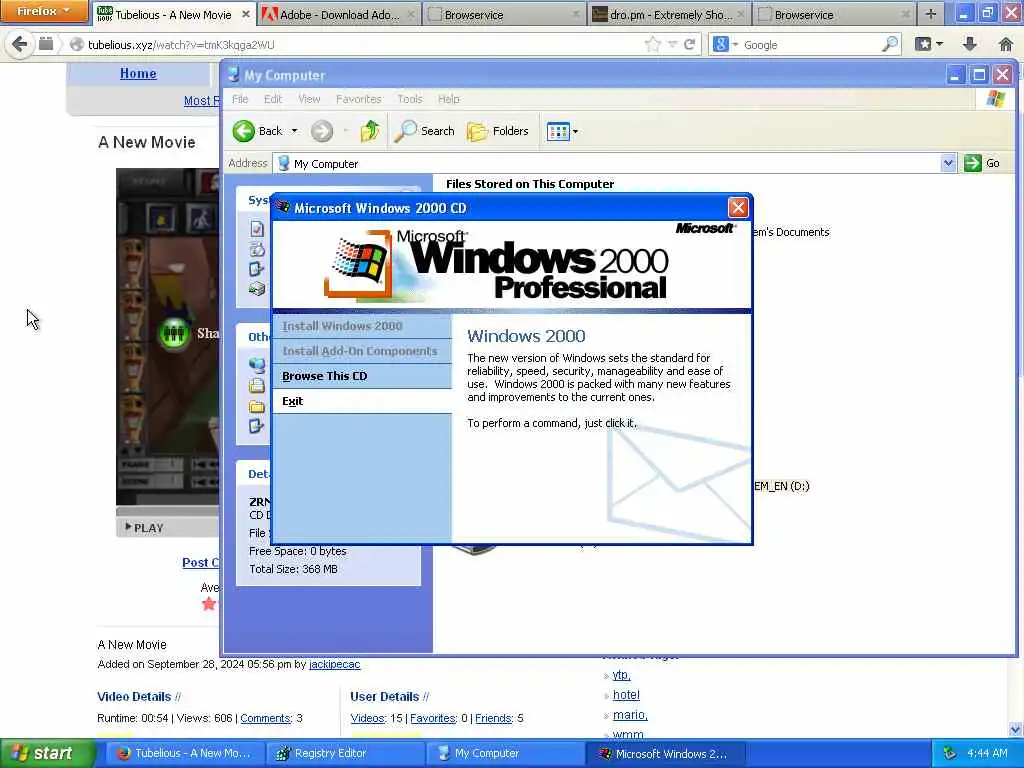Viewport: 1024px width, 768px height.
Task: Open Favorites menu in My Computer
Action: click(x=359, y=99)
